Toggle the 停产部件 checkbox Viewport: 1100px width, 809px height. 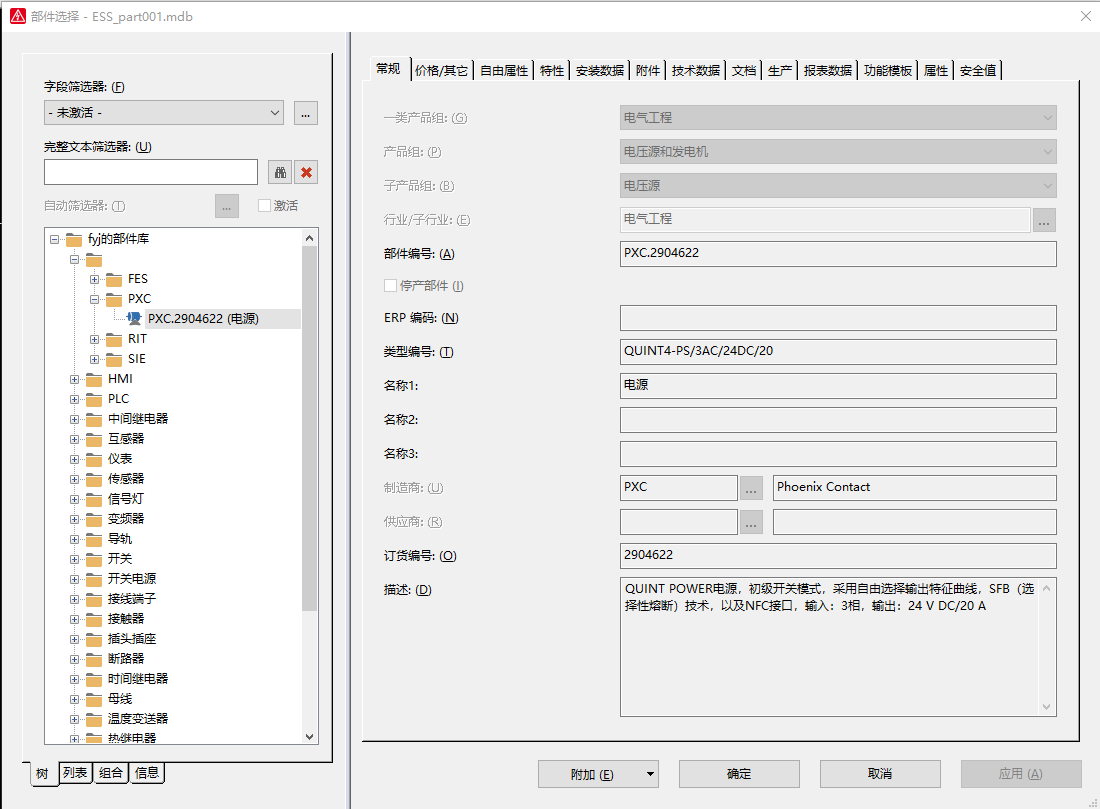(x=390, y=286)
